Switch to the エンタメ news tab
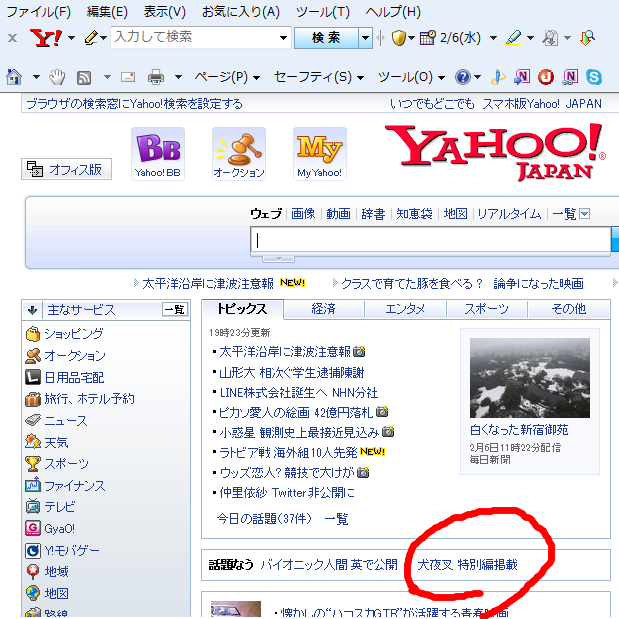619x619 pixels. tap(405, 309)
